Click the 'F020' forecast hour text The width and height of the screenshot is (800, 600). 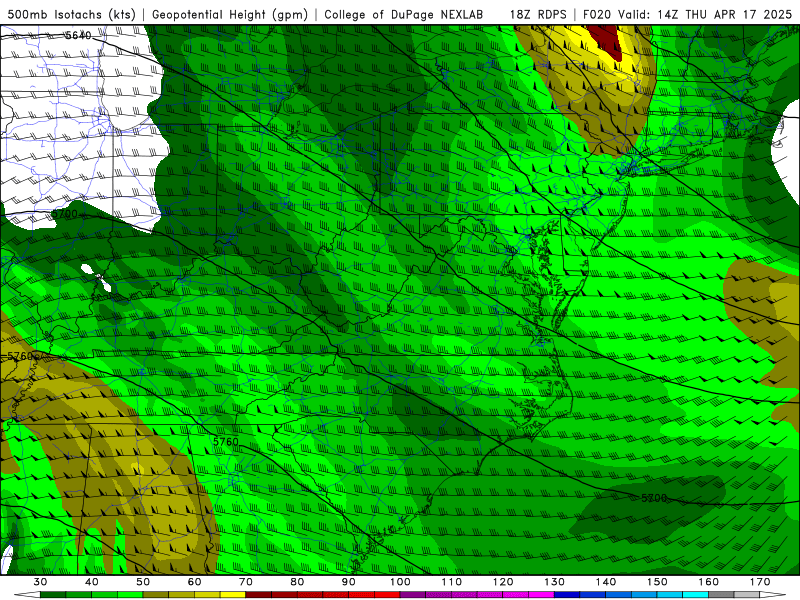tap(596, 14)
